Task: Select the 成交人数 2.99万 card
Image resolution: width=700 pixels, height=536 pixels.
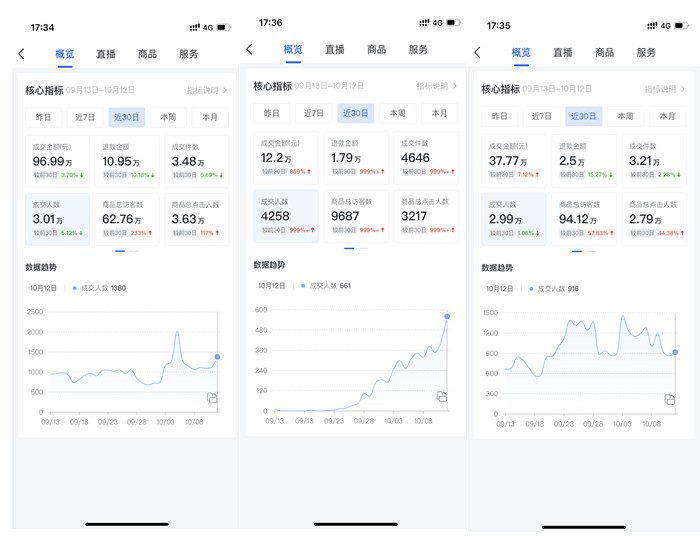Action: click(514, 219)
